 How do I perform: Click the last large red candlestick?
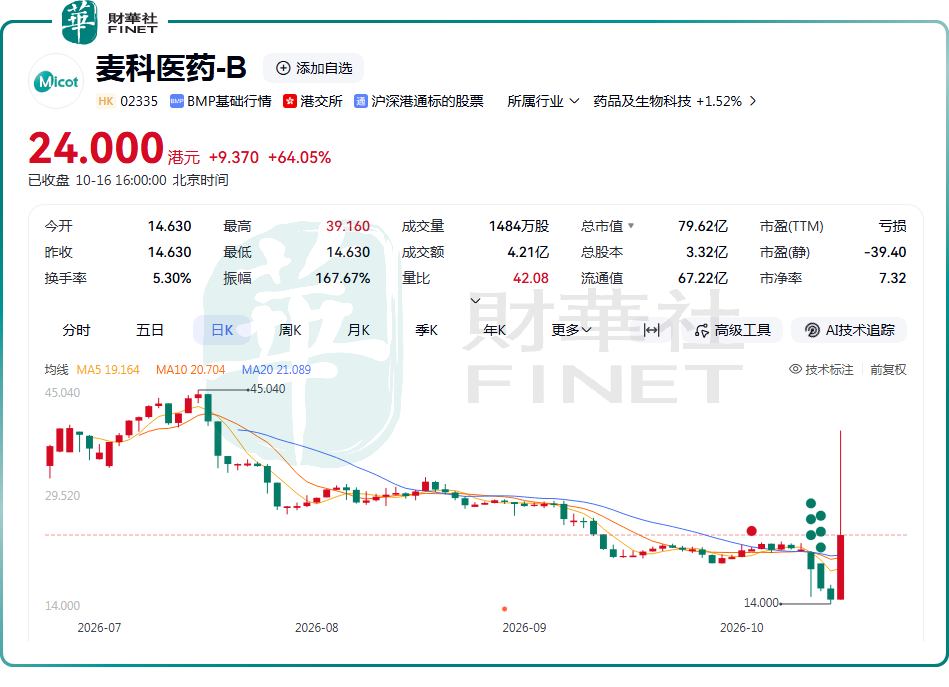pyautogui.click(x=841, y=567)
